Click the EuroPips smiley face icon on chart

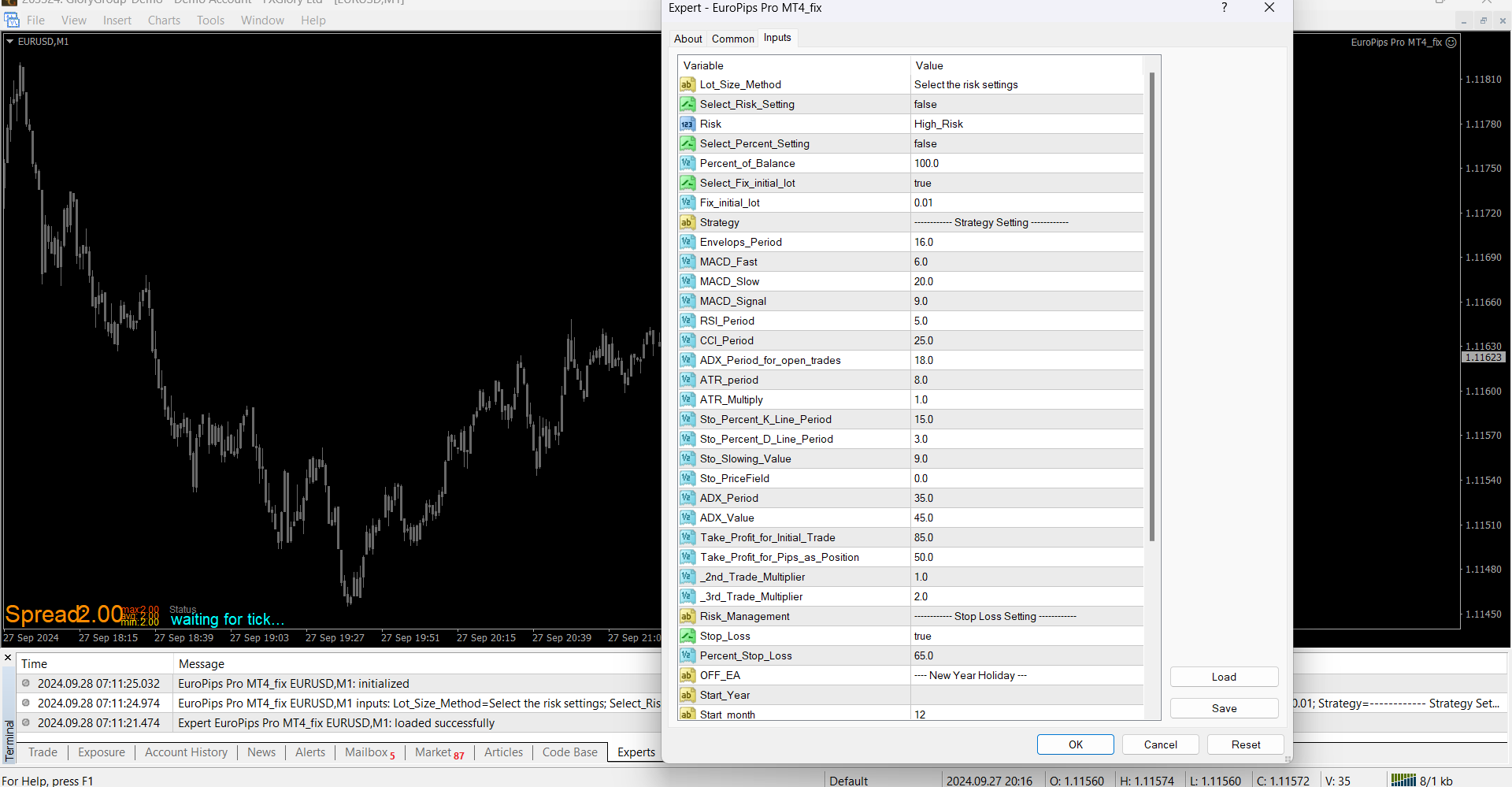click(x=1451, y=43)
